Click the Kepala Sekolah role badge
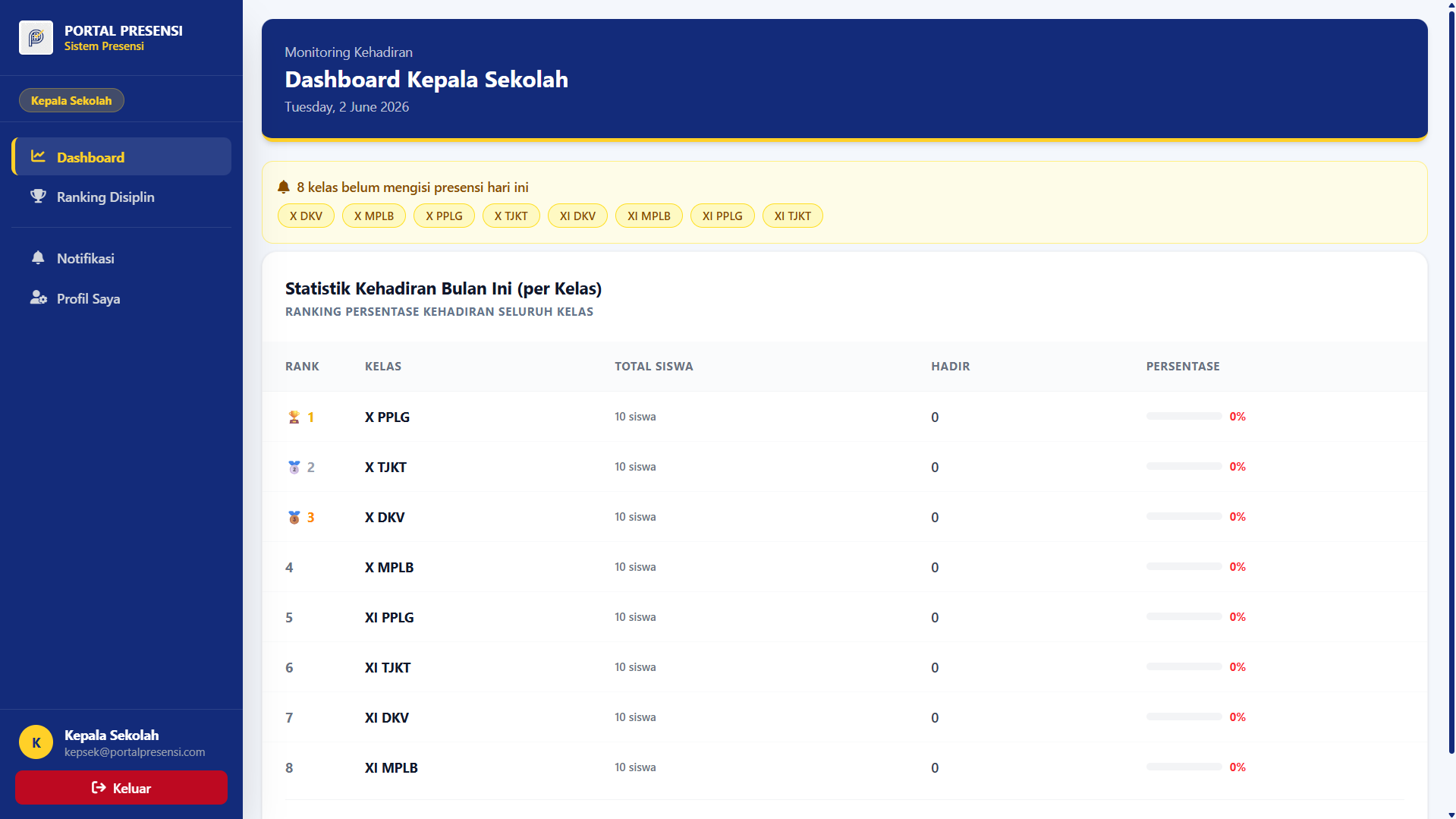The height and width of the screenshot is (819, 1456). coord(71,100)
